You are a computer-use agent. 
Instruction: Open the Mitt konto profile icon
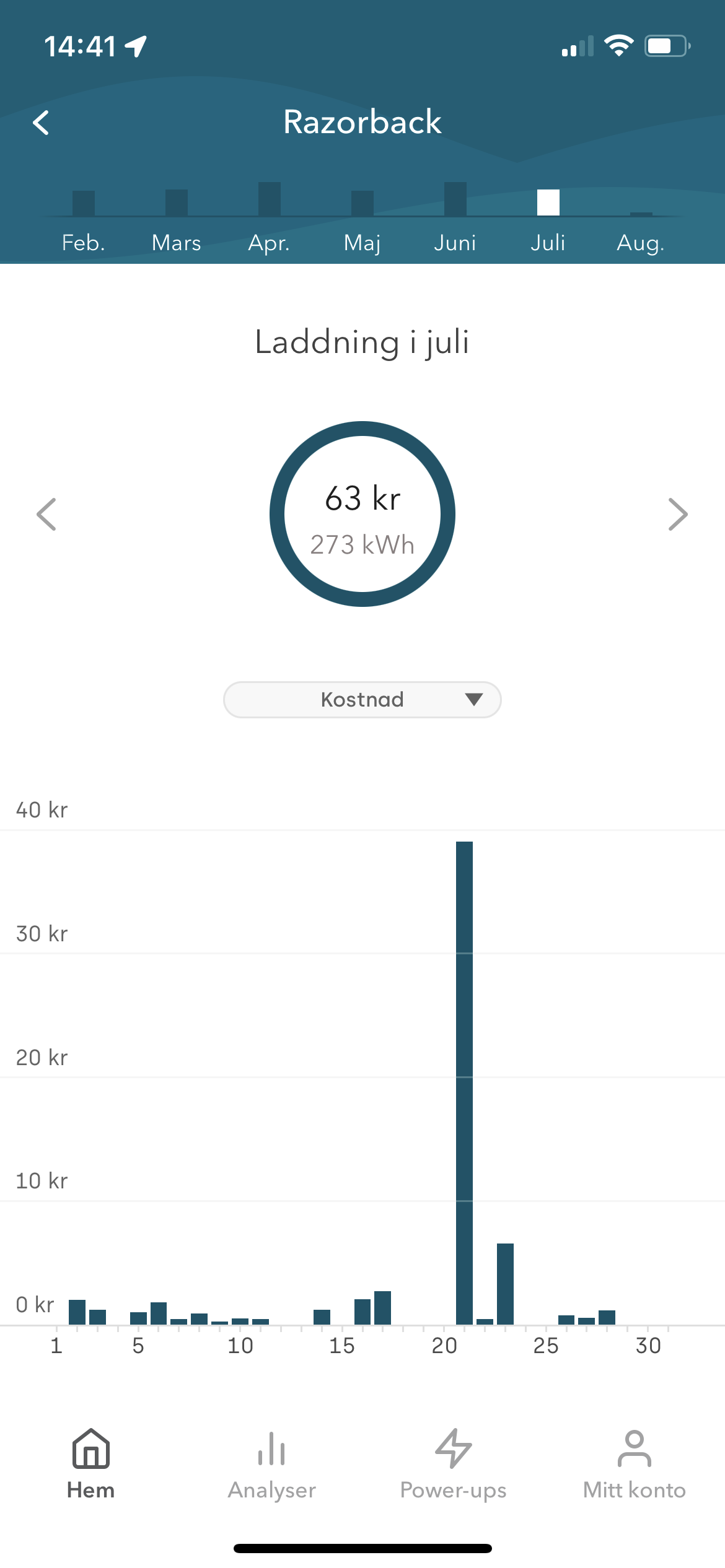click(x=635, y=1448)
